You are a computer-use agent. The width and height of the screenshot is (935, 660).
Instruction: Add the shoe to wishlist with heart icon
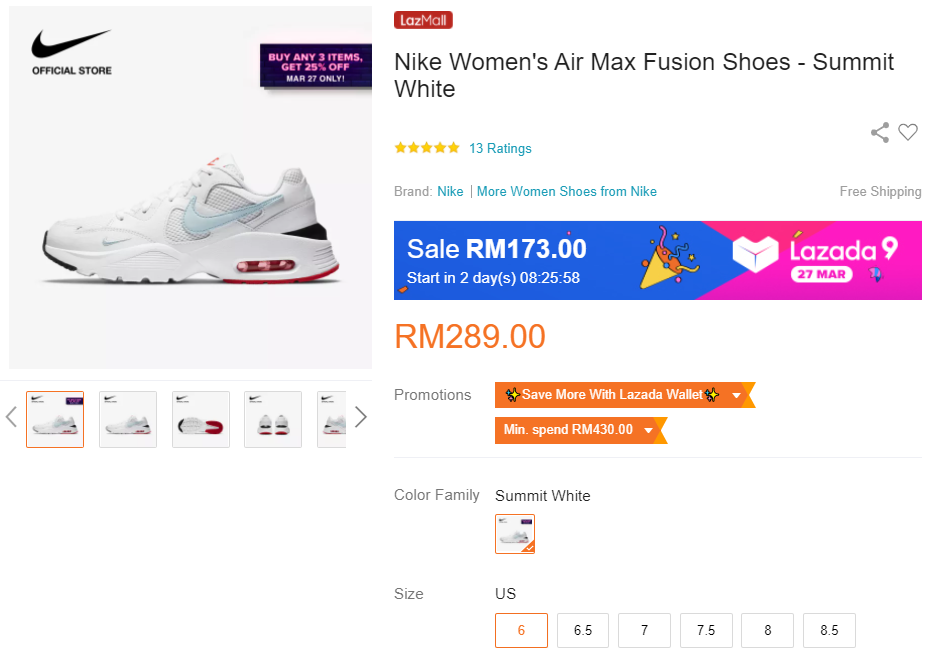[908, 132]
